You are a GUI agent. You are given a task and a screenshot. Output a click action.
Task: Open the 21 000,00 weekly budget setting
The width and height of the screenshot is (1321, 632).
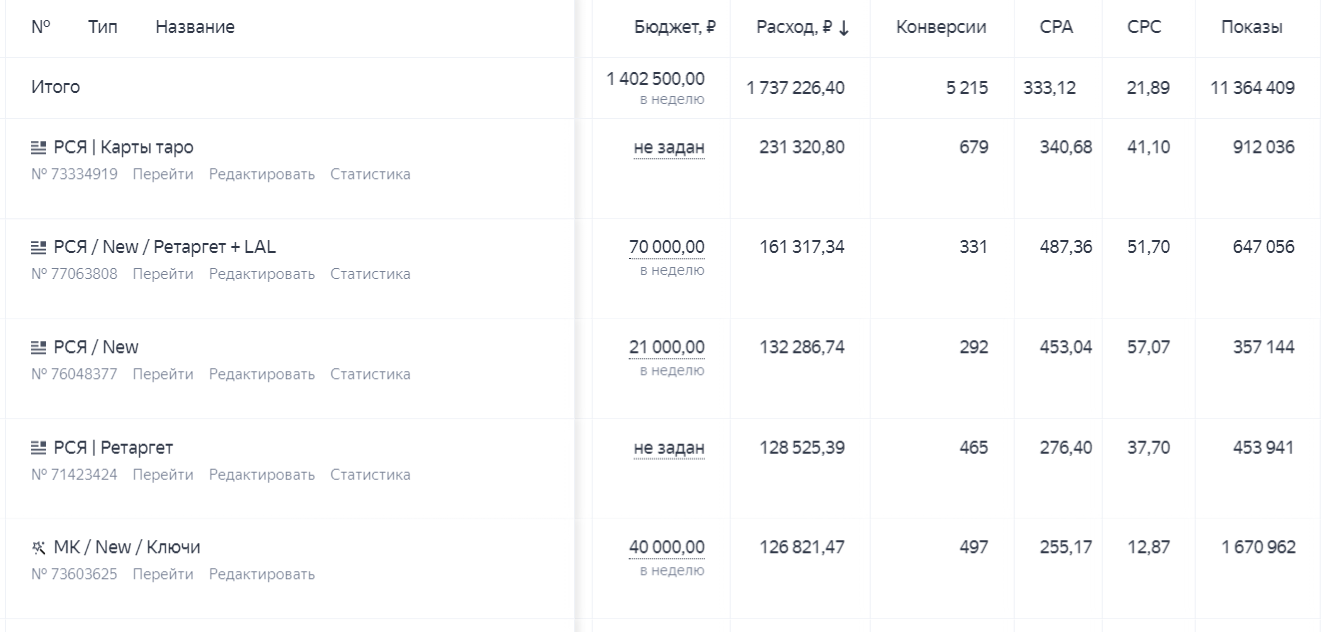click(666, 347)
